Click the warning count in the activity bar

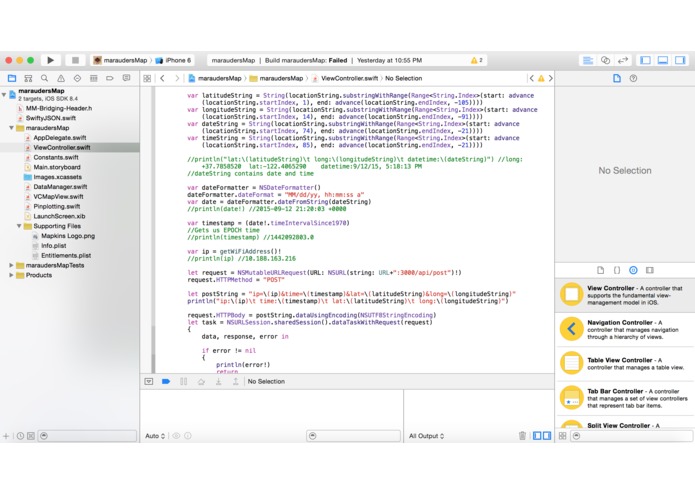[x=477, y=60]
